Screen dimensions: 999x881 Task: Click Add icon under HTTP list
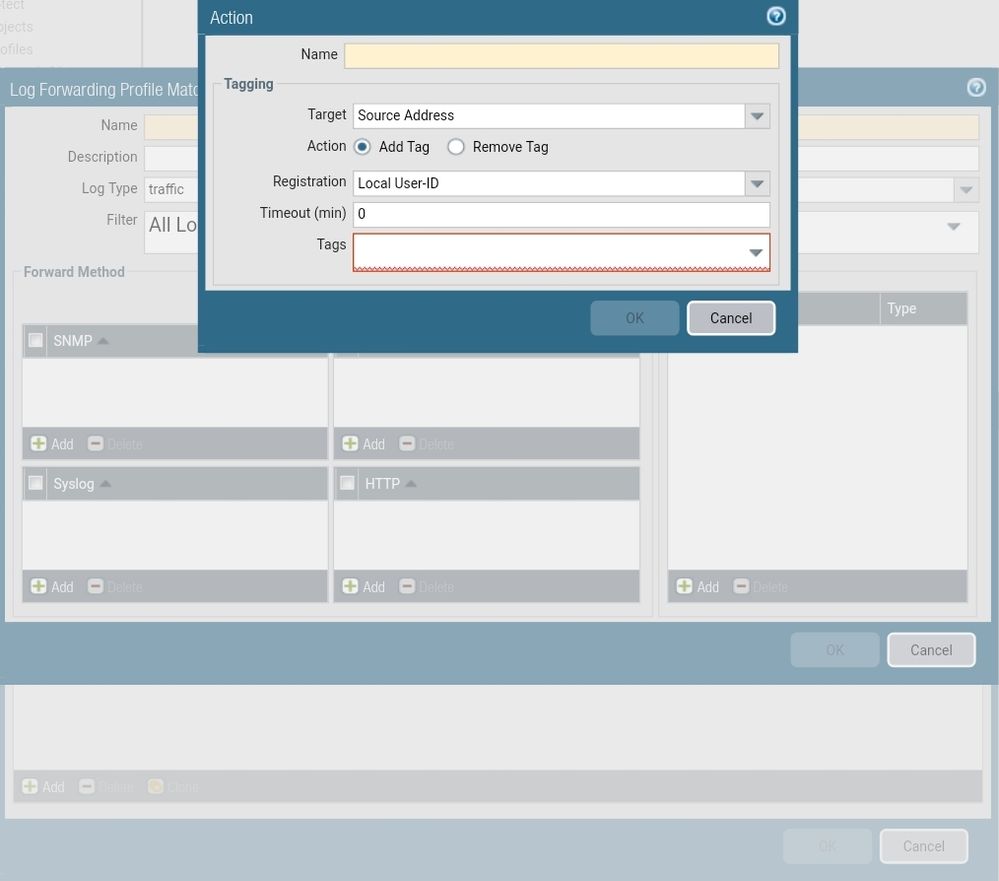click(350, 587)
